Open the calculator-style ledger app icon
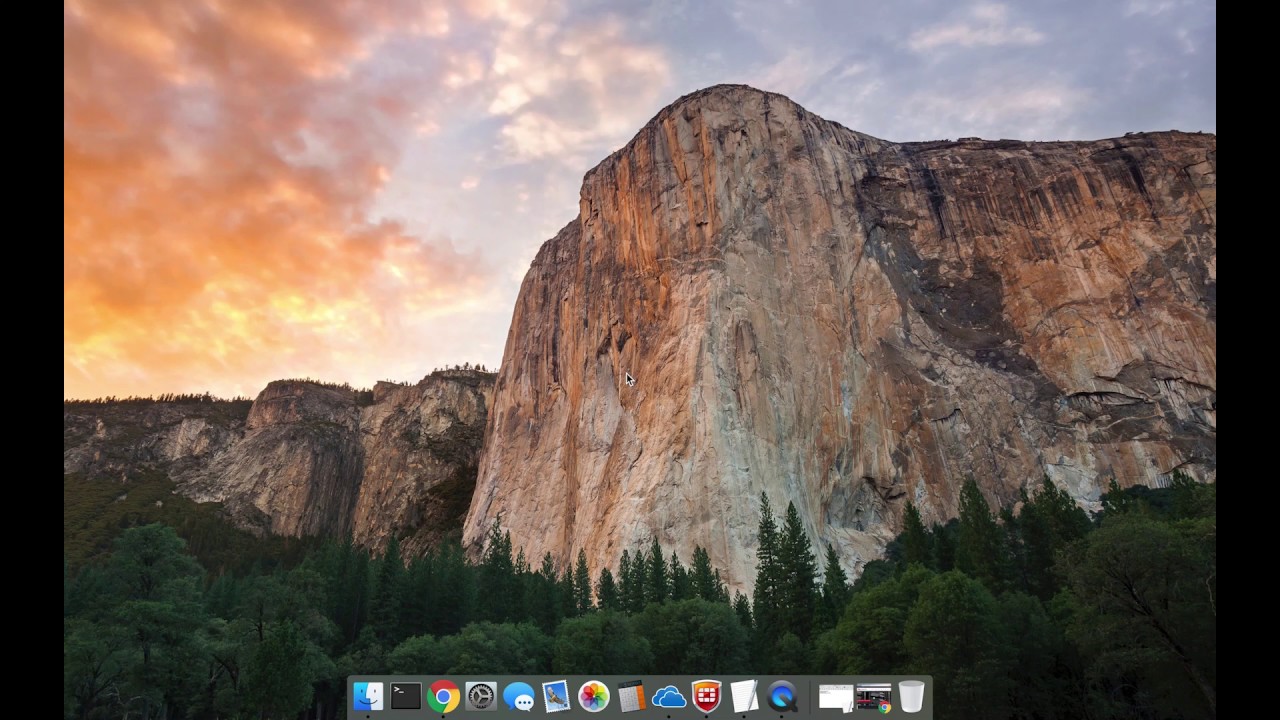Image resolution: width=1280 pixels, height=720 pixels. click(x=631, y=696)
